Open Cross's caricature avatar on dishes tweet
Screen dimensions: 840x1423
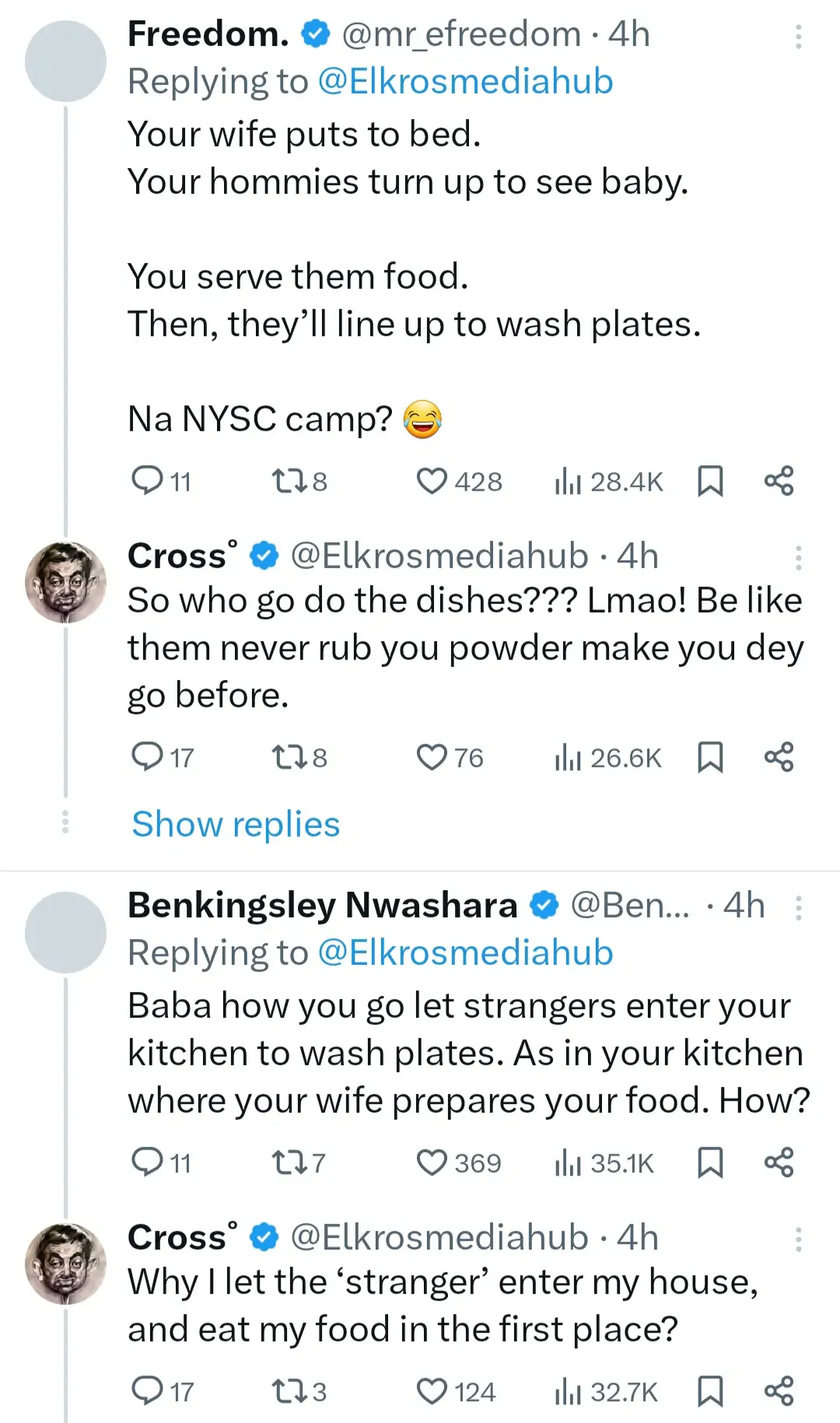66,582
